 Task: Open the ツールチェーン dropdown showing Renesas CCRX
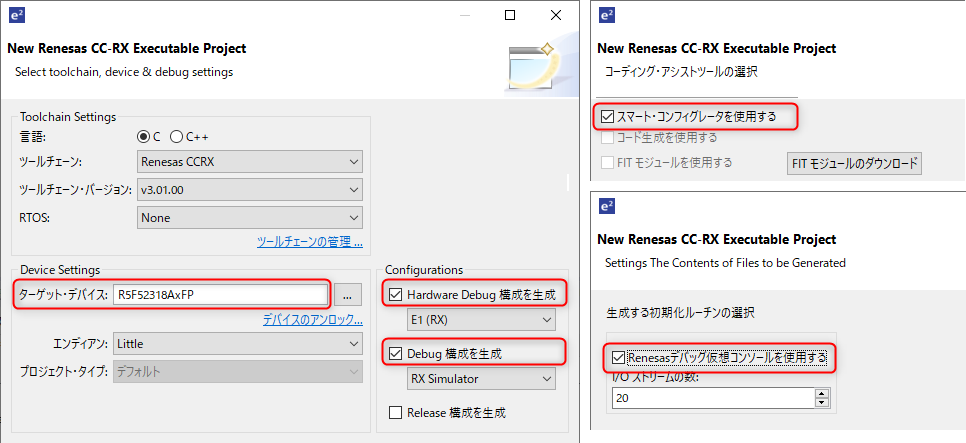click(250, 162)
